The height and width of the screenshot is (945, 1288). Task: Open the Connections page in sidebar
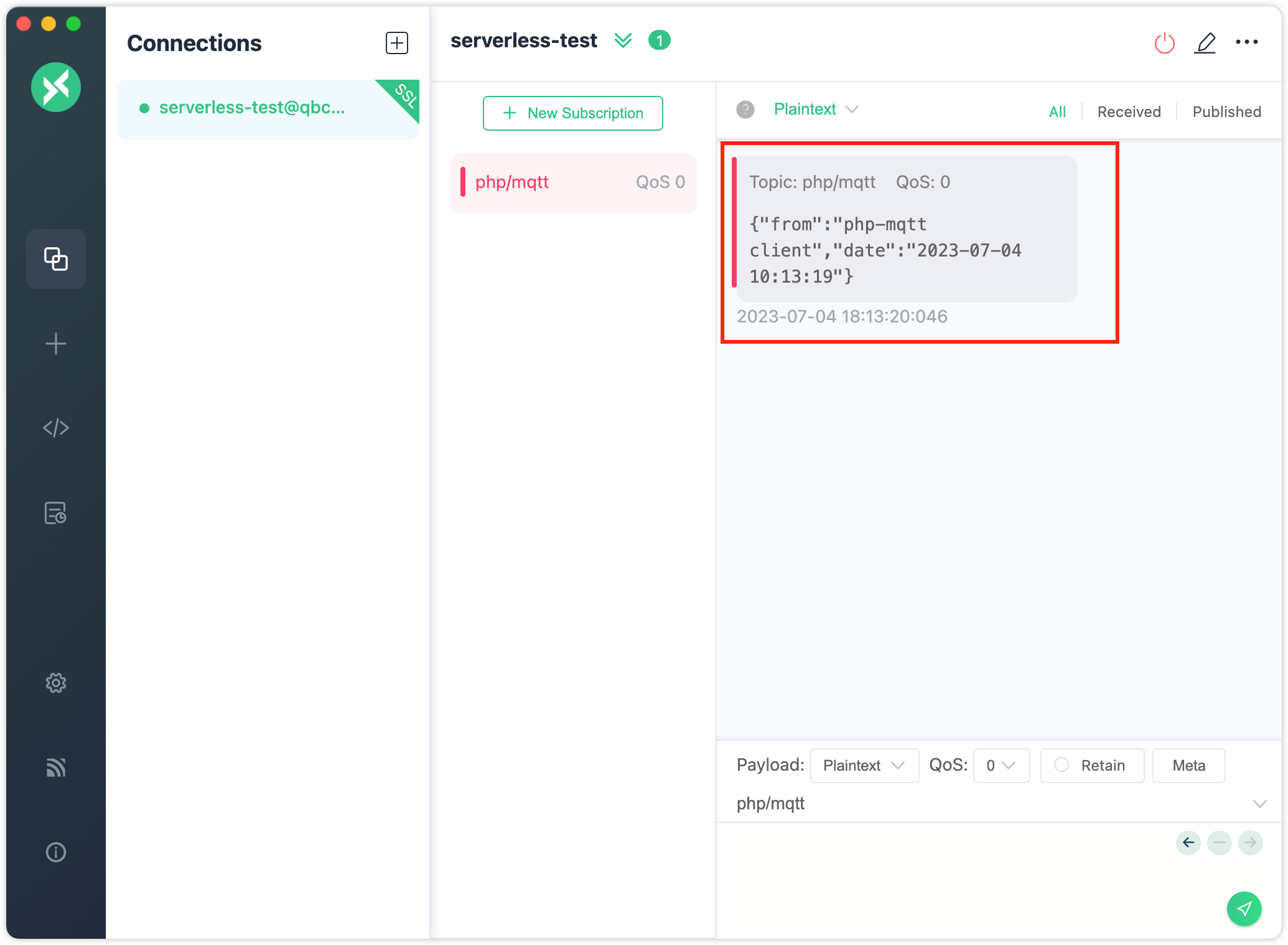pyautogui.click(x=56, y=258)
